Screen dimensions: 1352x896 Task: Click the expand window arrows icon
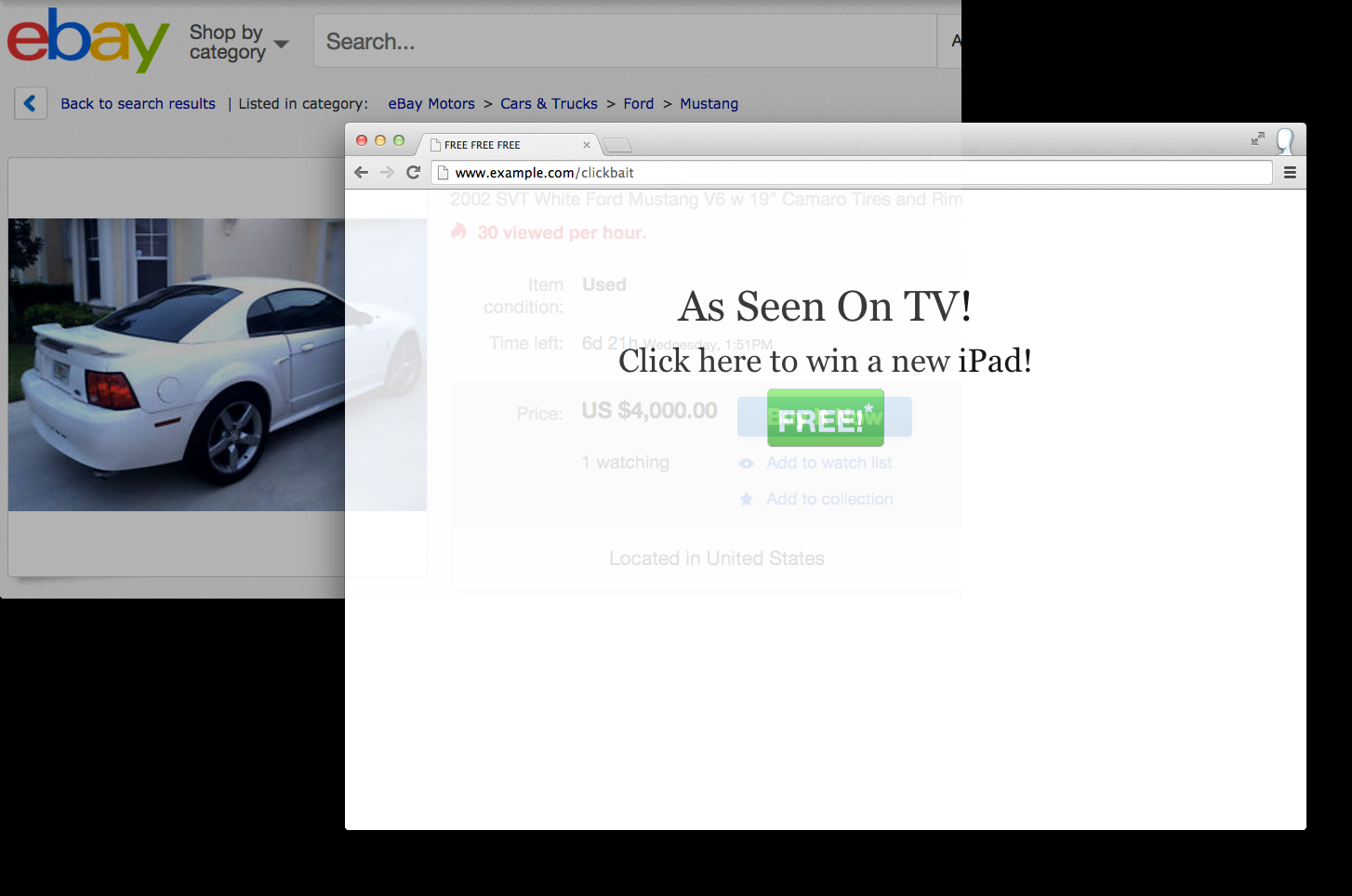[x=1257, y=138]
